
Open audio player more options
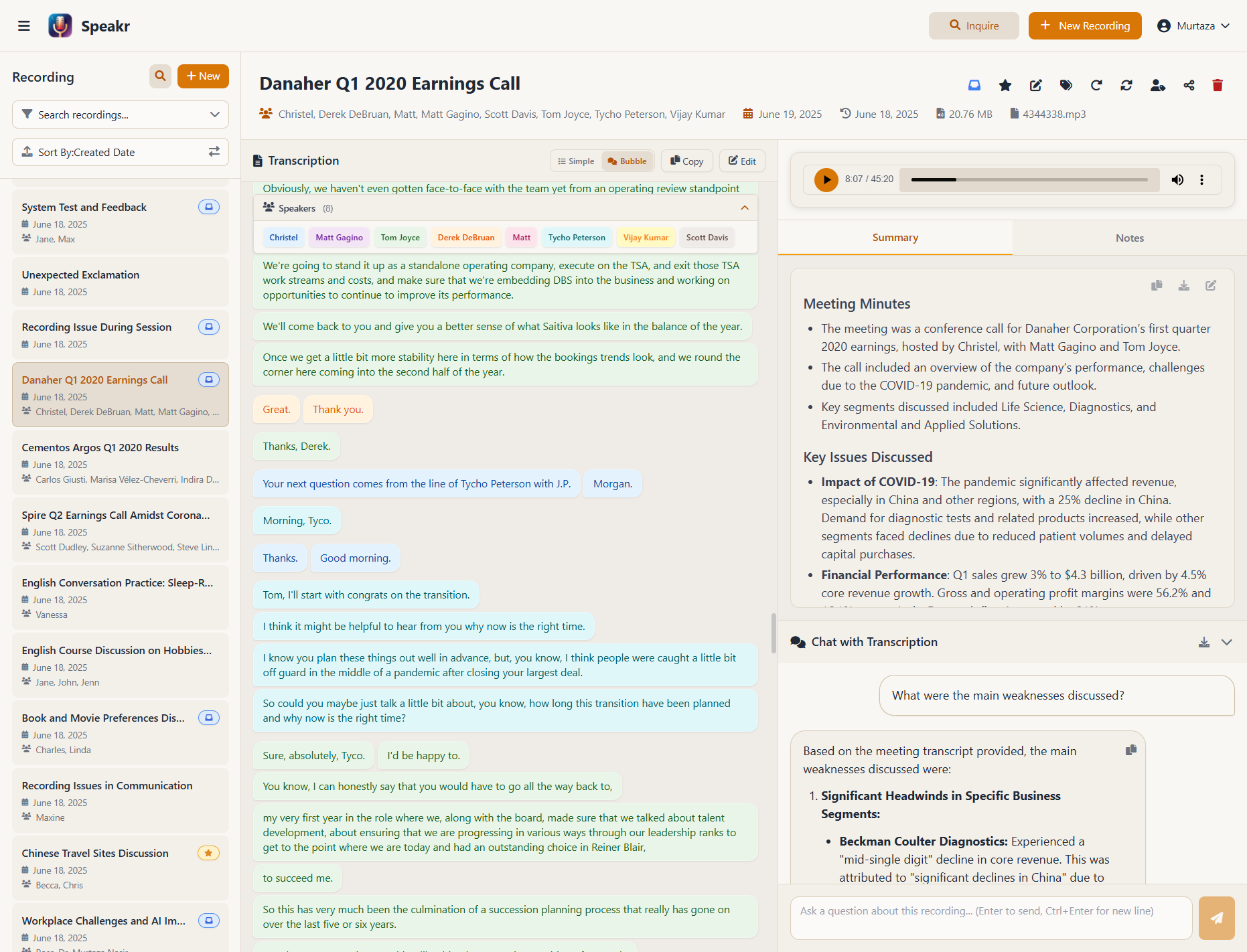[1201, 179]
